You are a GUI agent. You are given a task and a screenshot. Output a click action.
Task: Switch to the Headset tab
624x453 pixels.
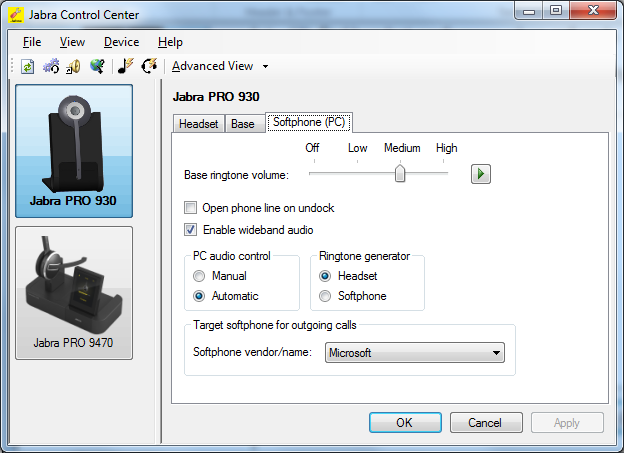199,124
